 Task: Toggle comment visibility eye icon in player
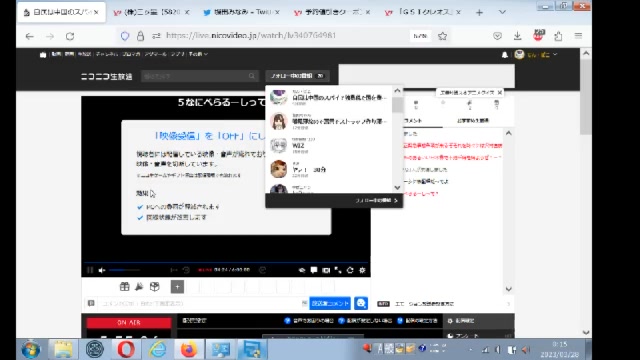(x=302, y=270)
